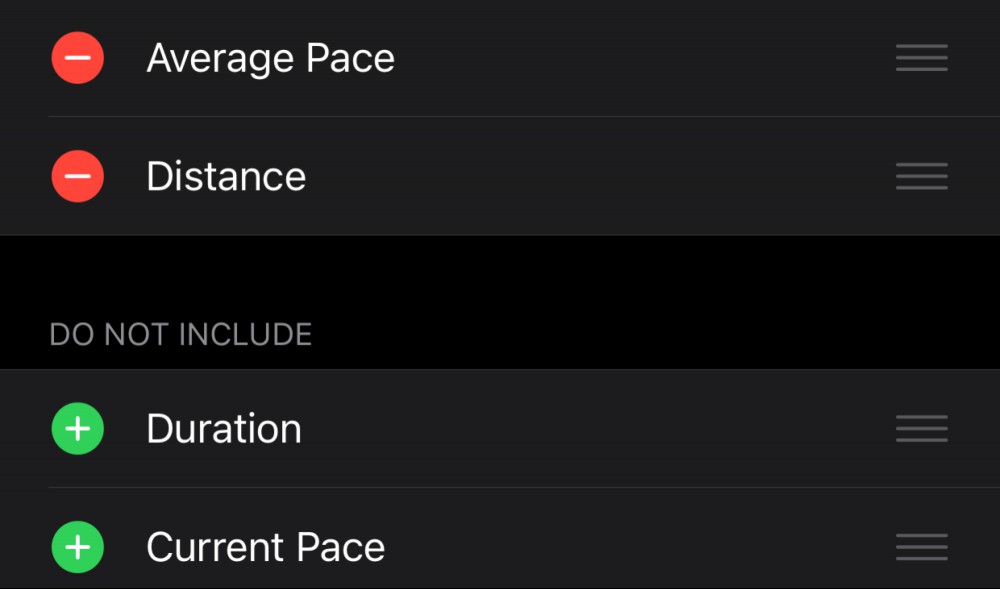Select the reorder handle next to Duration
Screen dimensions: 1000x589
click(x=922, y=428)
